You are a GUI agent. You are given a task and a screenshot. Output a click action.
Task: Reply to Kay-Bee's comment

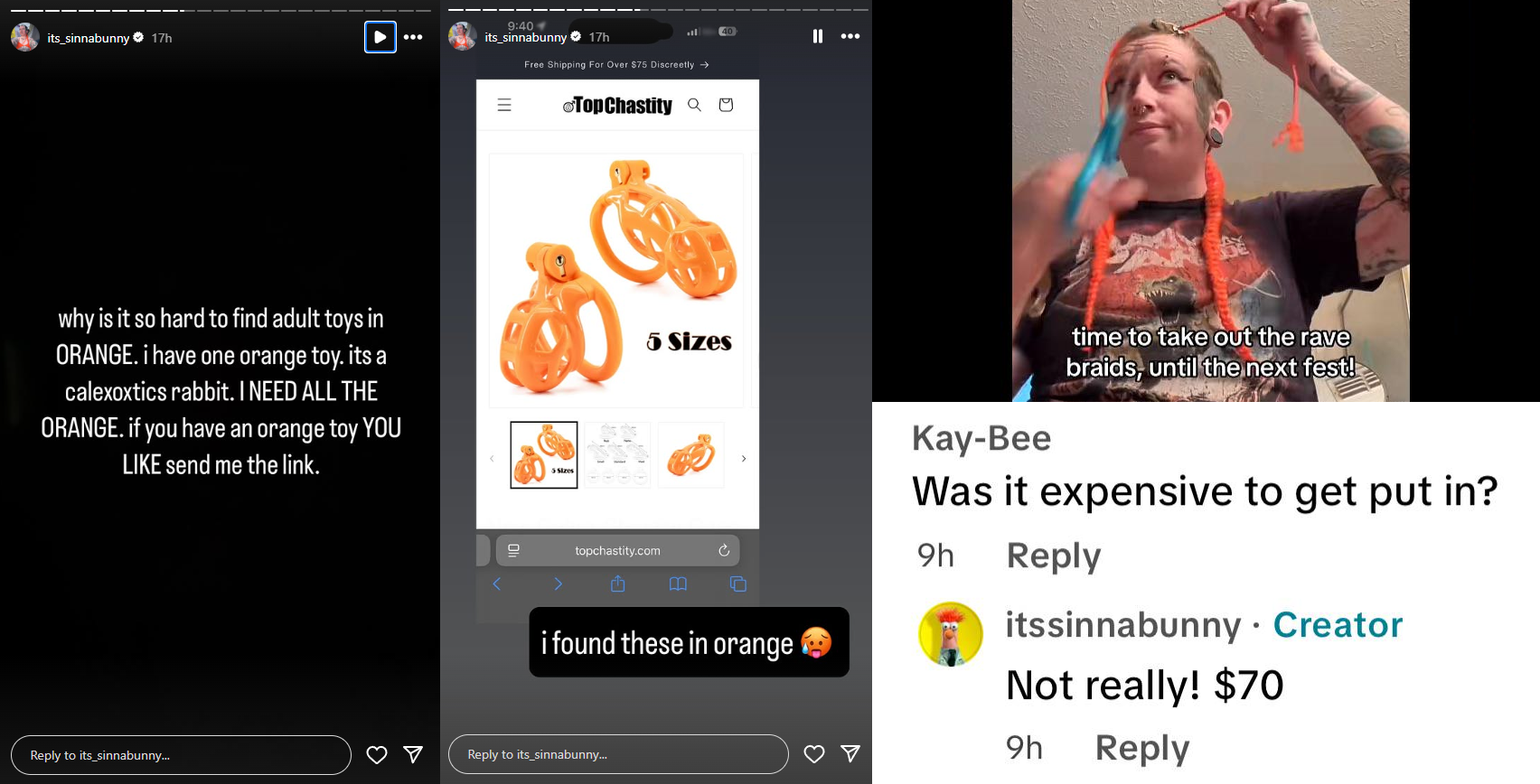[x=1054, y=556]
